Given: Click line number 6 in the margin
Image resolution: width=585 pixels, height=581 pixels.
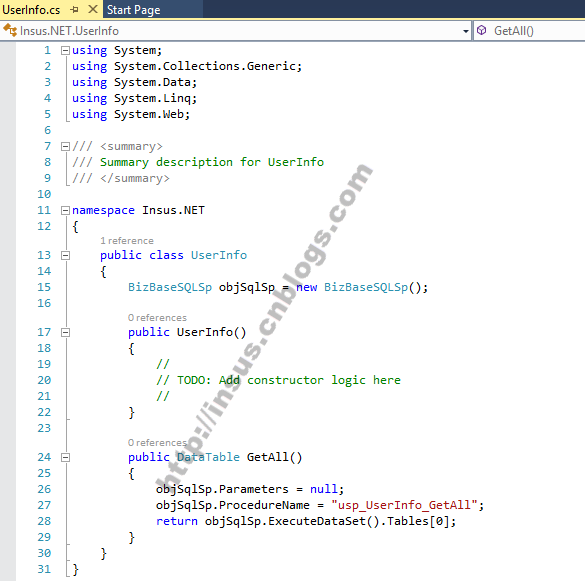Looking at the screenshot, I should click(x=47, y=130).
